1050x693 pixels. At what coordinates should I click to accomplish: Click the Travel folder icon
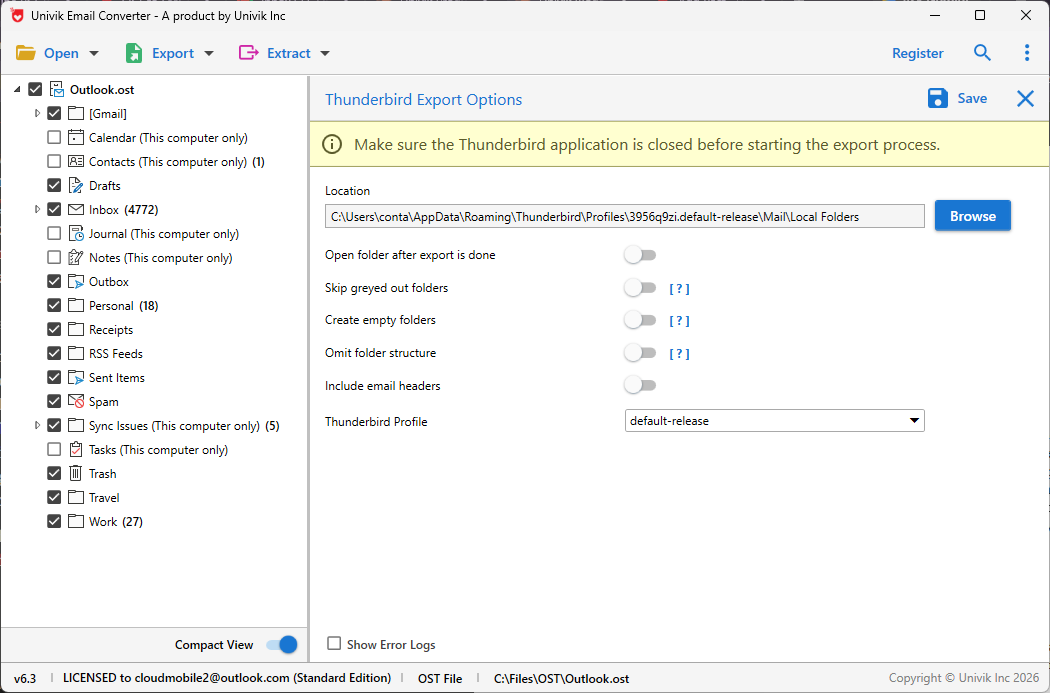76,497
